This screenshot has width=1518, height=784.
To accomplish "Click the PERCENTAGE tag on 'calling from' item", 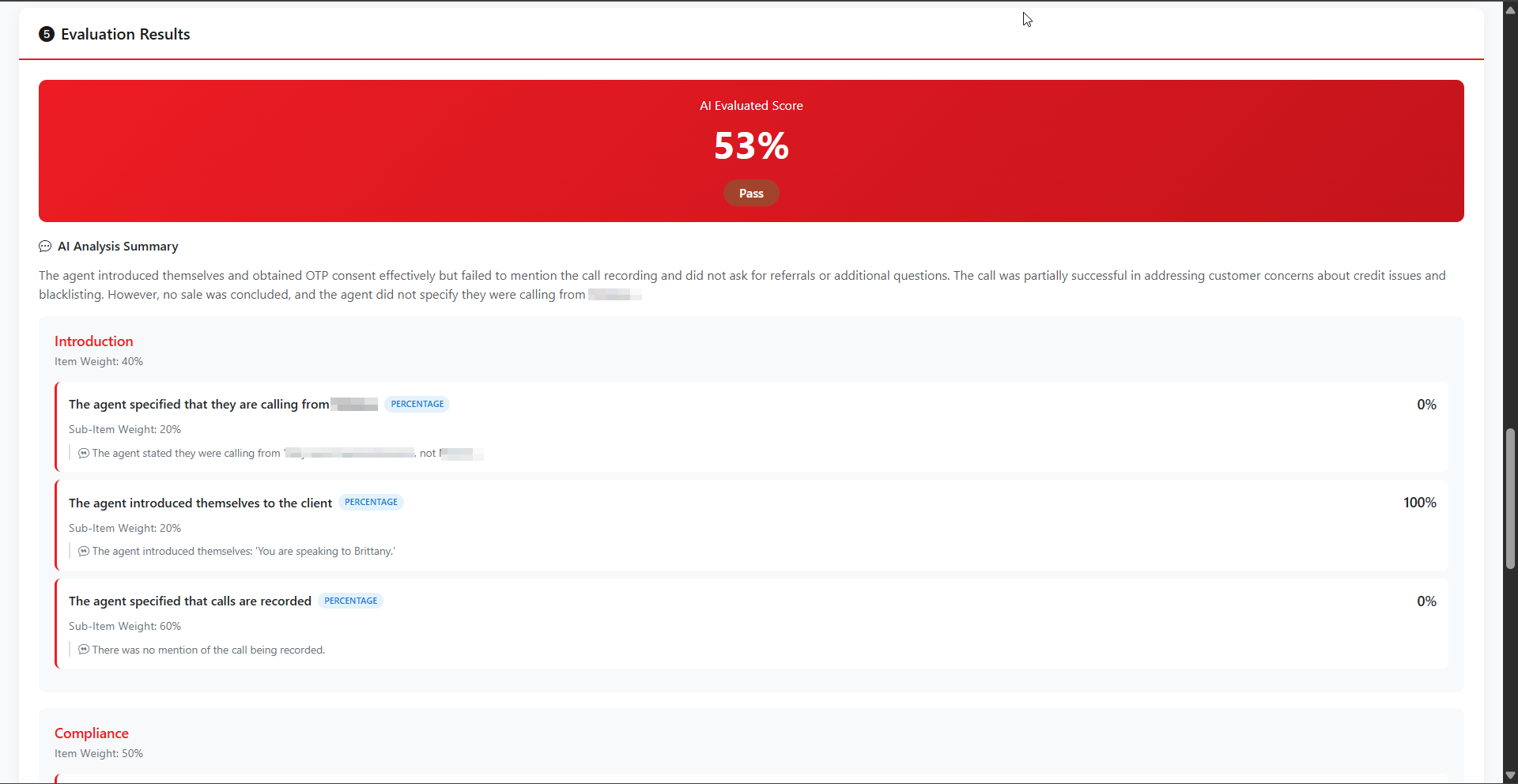I will pyautogui.click(x=417, y=404).
